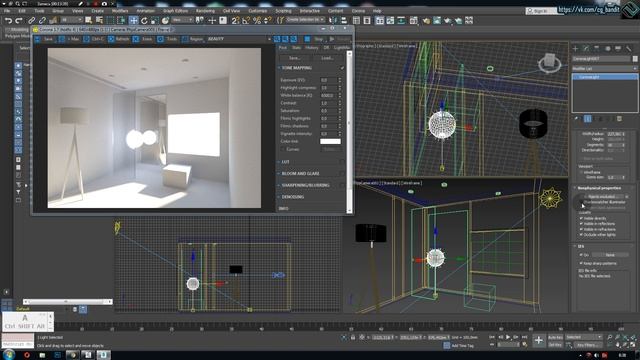Click the Exposure (EV) value field

coord(329,80)
